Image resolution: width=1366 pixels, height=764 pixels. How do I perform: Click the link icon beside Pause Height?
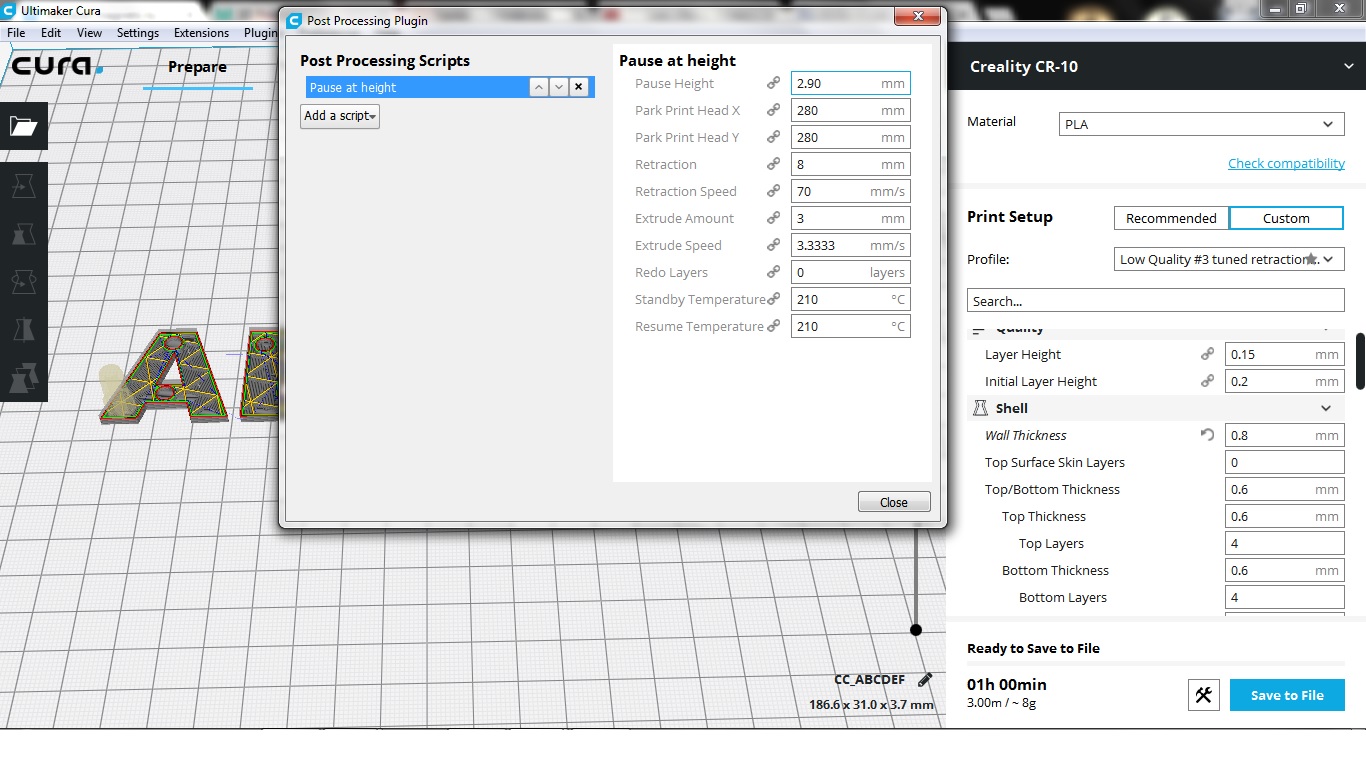pyautogui.click(x=773, y=83)
